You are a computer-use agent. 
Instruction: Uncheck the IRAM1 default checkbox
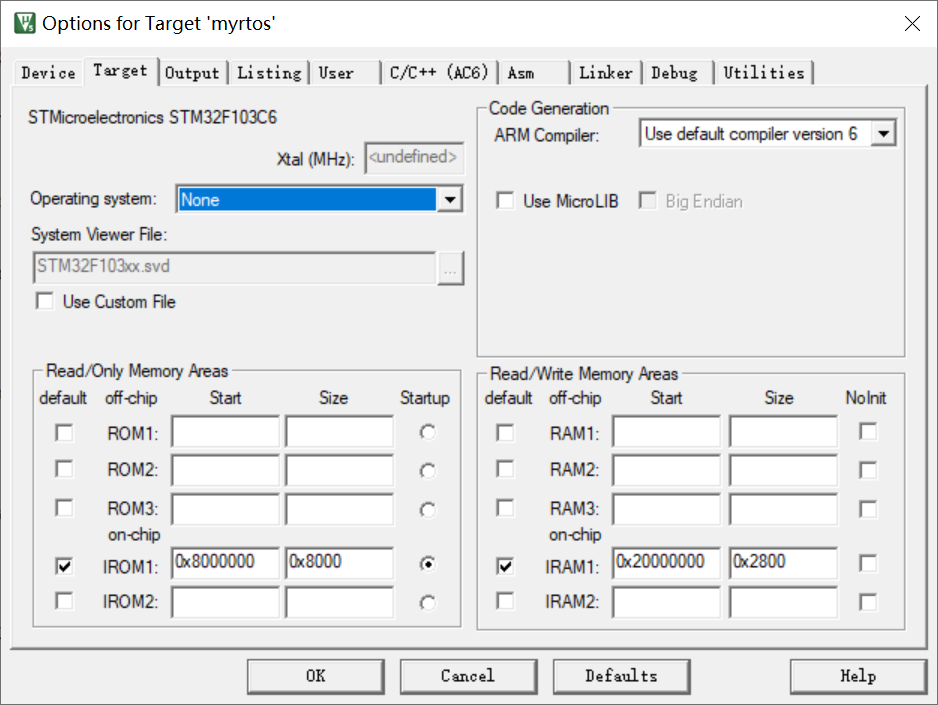pos(505,566)
